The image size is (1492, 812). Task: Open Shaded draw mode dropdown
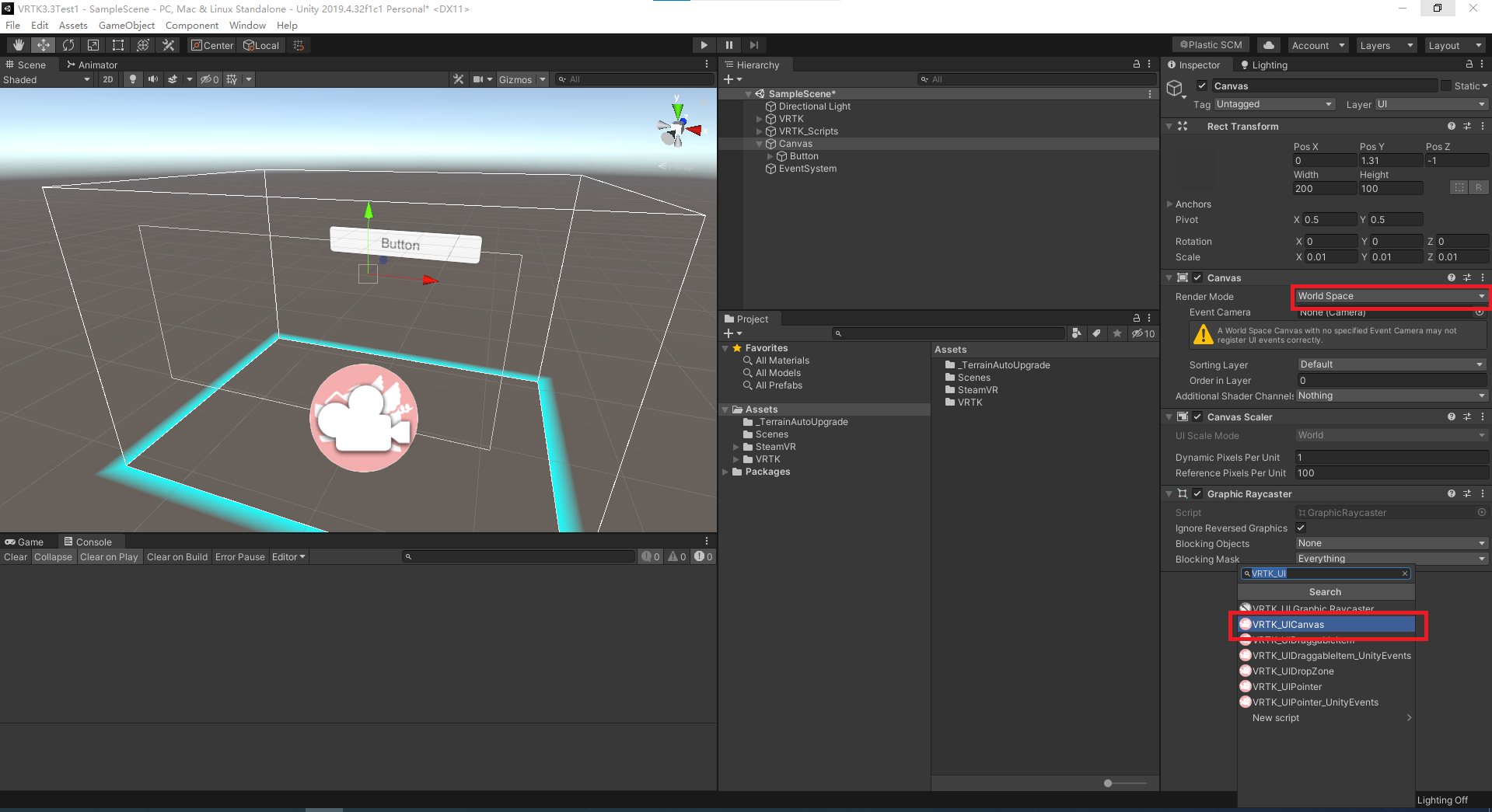click(x=47, y=79)
